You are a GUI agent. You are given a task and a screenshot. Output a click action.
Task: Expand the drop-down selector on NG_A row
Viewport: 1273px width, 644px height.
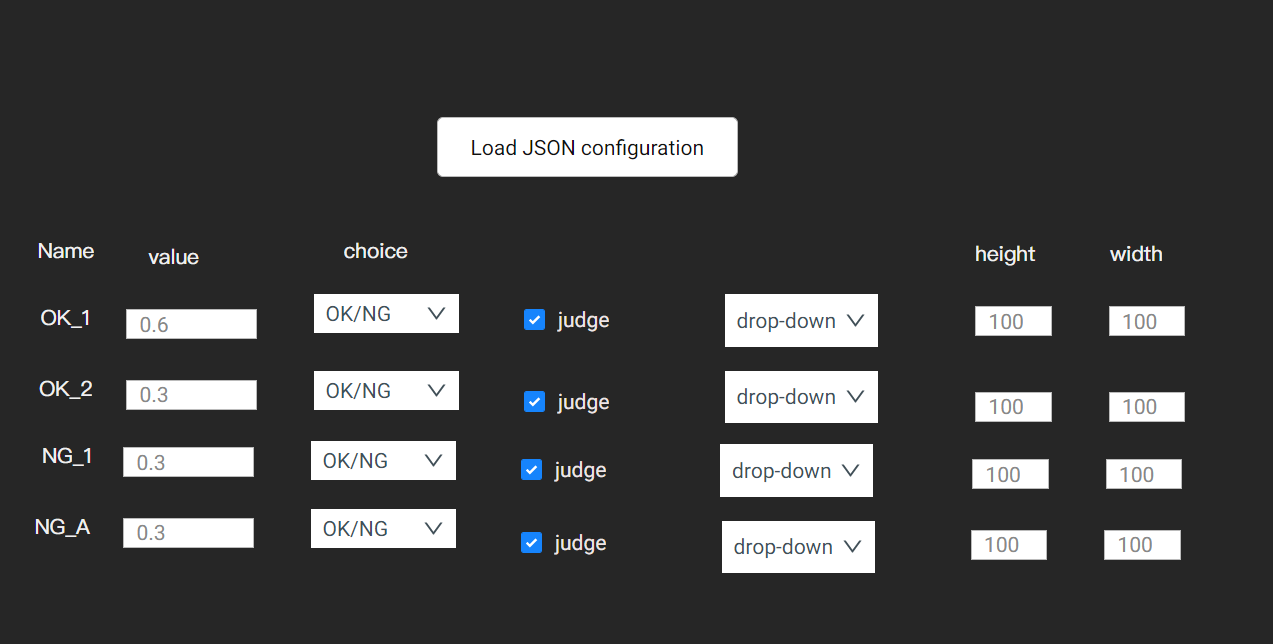(798, 546)
